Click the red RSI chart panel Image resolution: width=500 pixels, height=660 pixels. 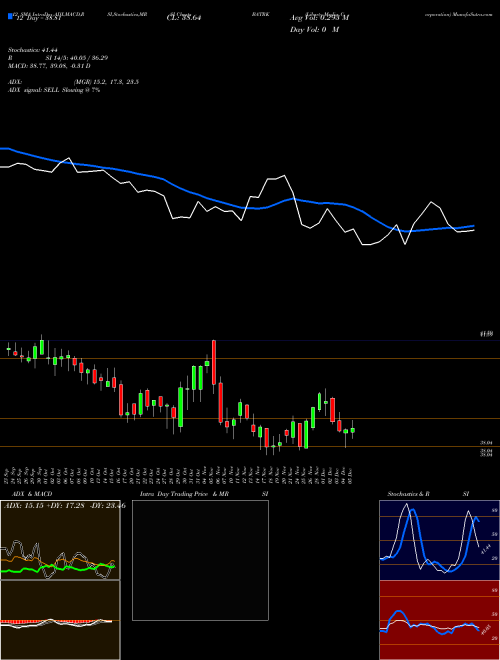click(x=439, y=620)
